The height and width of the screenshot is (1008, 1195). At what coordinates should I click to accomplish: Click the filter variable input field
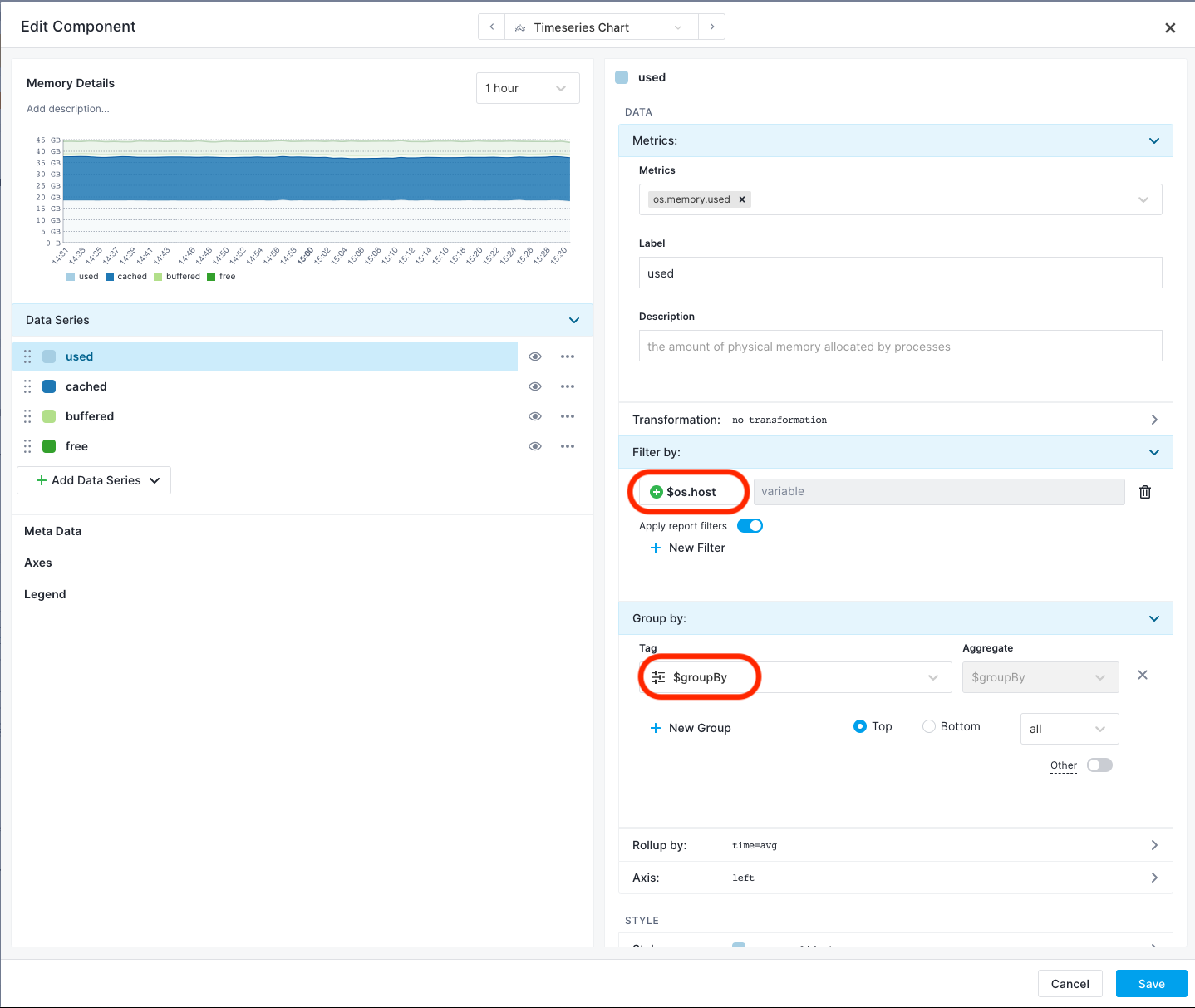click(x=939, y=491)
